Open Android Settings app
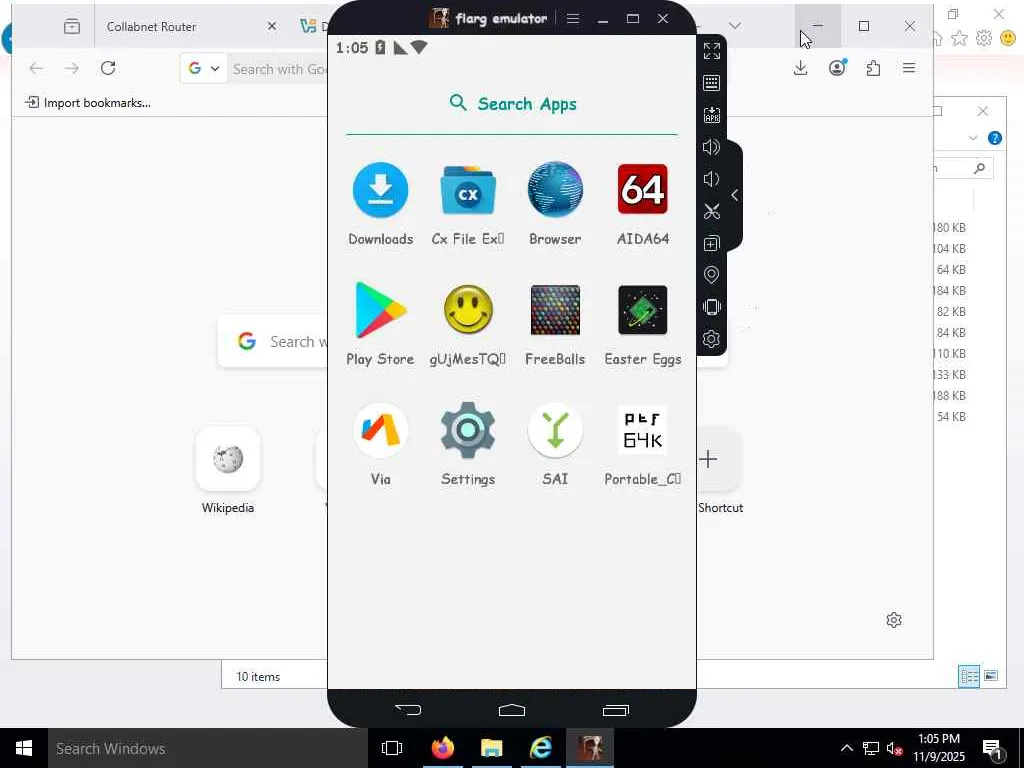The height and width of the screenshot is (768, 1024). 468,430
